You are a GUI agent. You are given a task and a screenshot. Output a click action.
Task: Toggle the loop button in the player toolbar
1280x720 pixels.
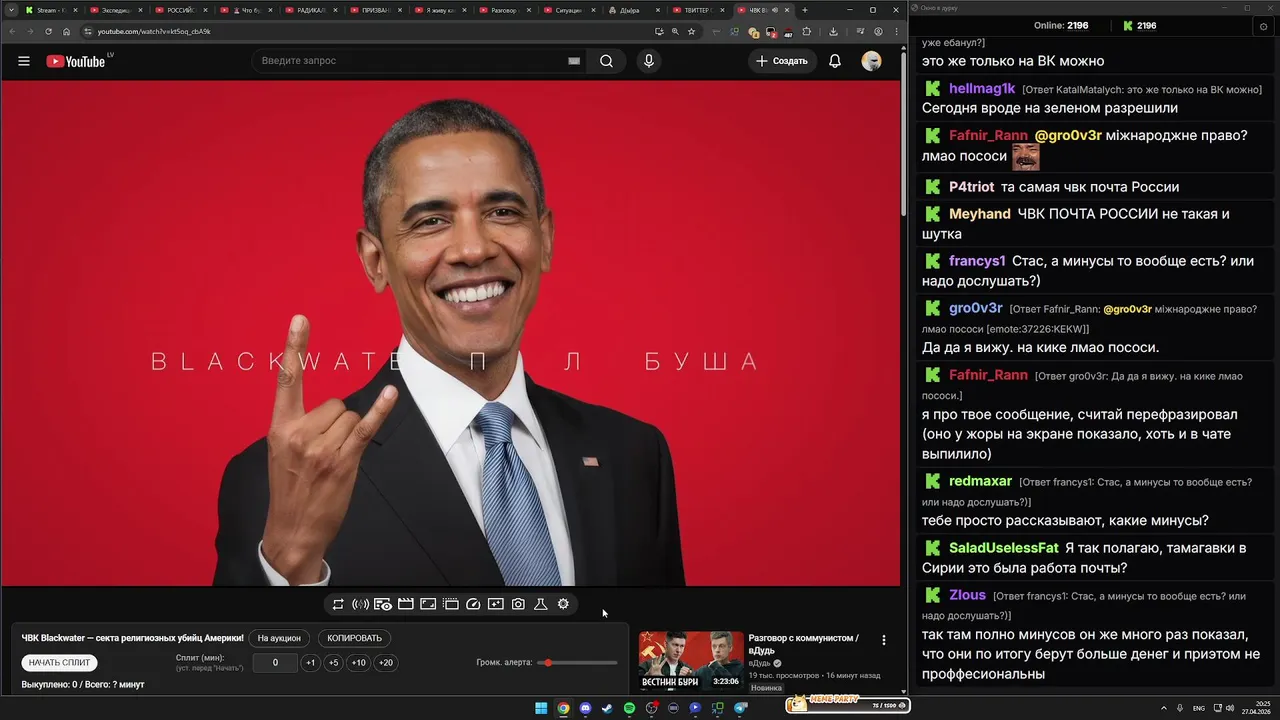coord(338,604)
